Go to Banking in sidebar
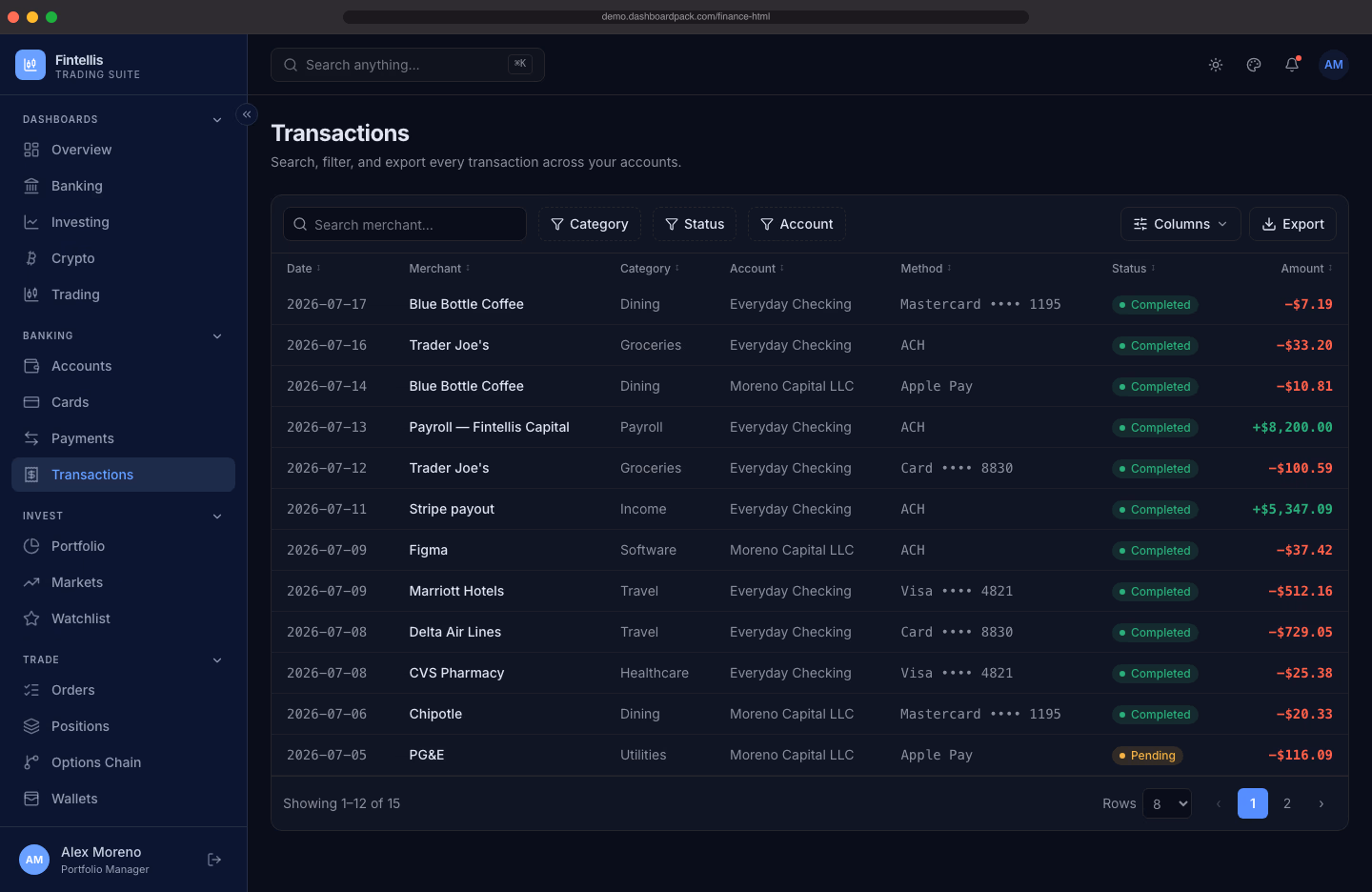This screenshot has height=892, width=1372. [123, 186]
